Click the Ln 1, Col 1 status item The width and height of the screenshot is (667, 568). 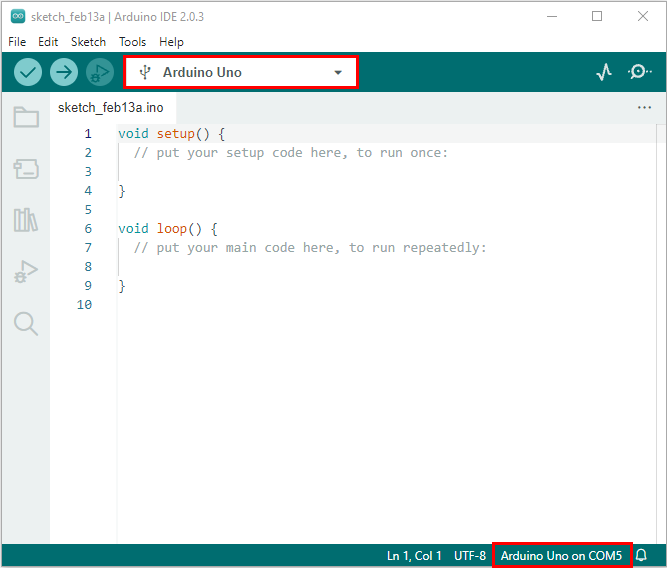pyautogui.click(x=414, y=555)
